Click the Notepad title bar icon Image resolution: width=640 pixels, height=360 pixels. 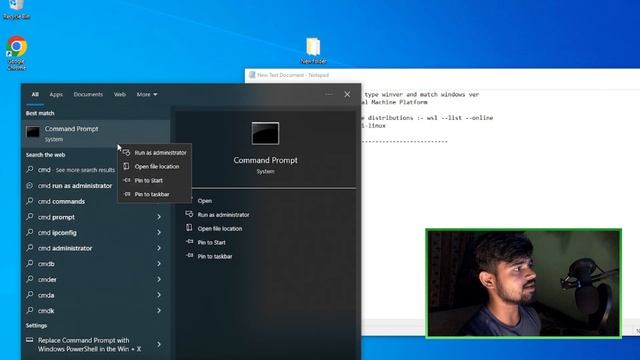pyautogui.click(x=252, y=75)
